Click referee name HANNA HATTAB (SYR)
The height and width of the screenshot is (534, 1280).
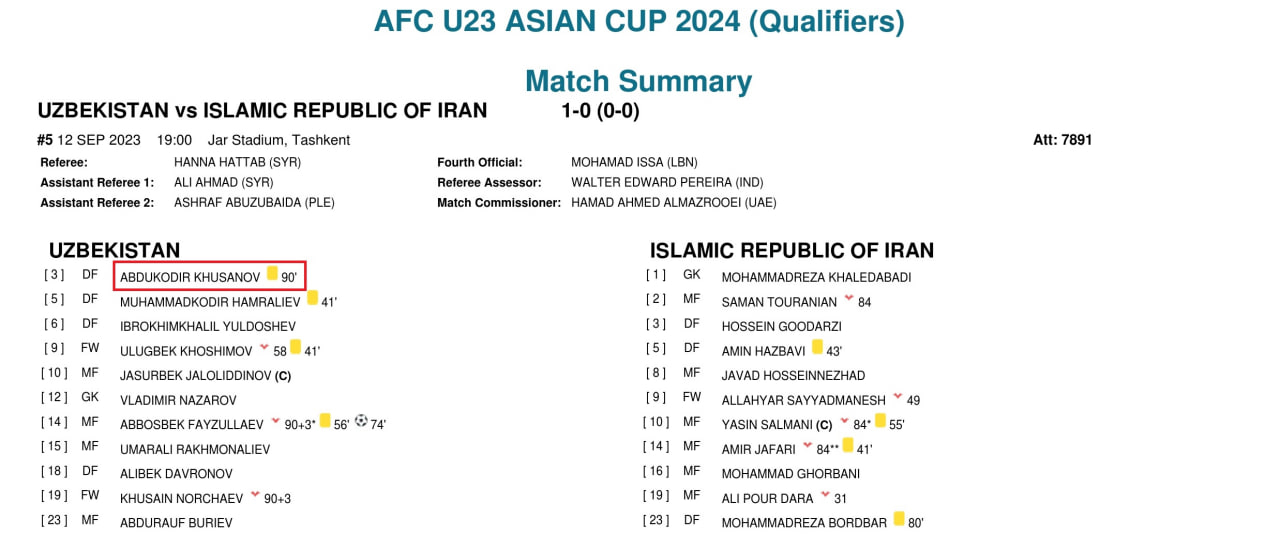(237, 162)
